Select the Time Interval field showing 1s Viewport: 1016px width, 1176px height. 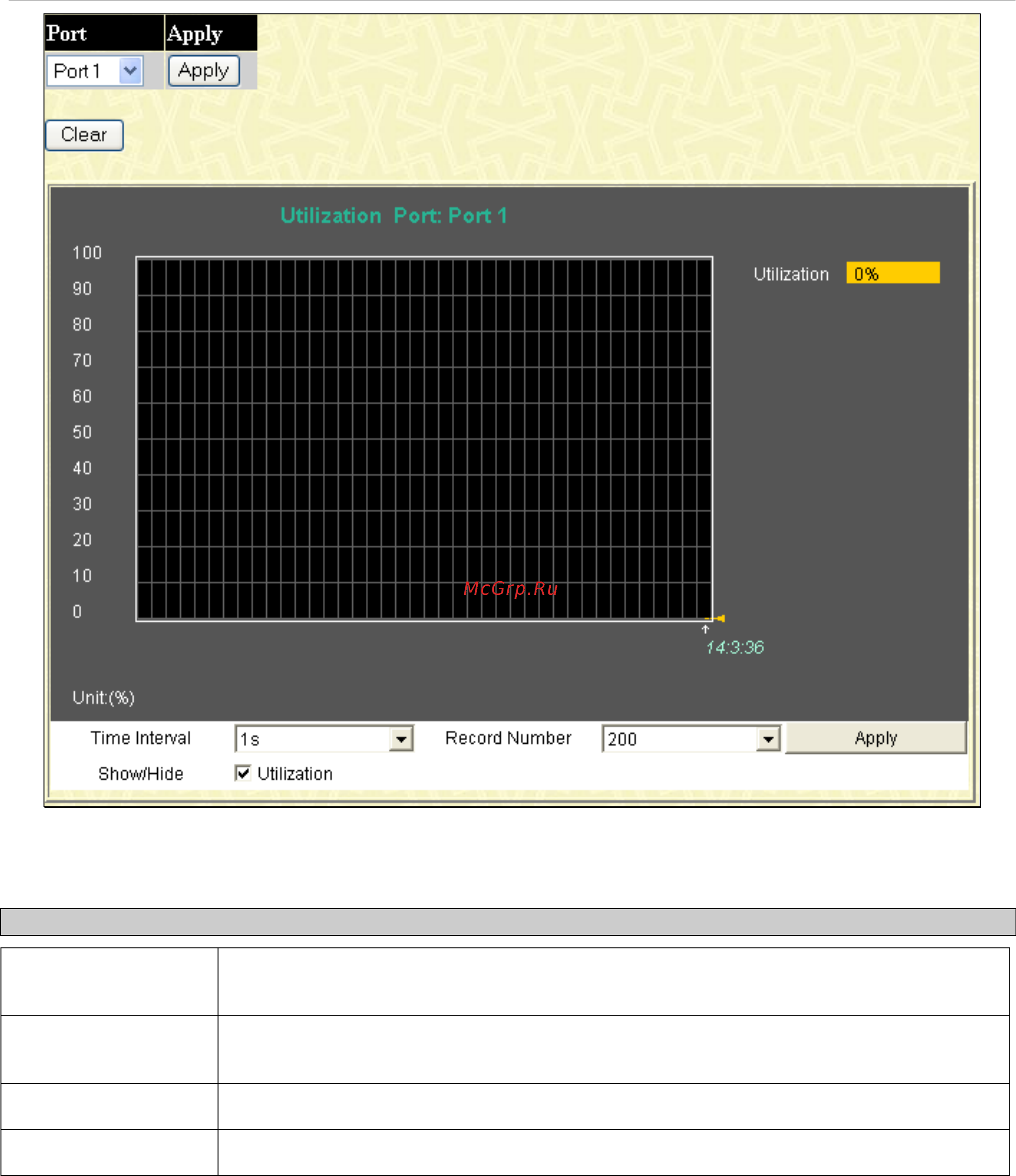coord(324,739)
